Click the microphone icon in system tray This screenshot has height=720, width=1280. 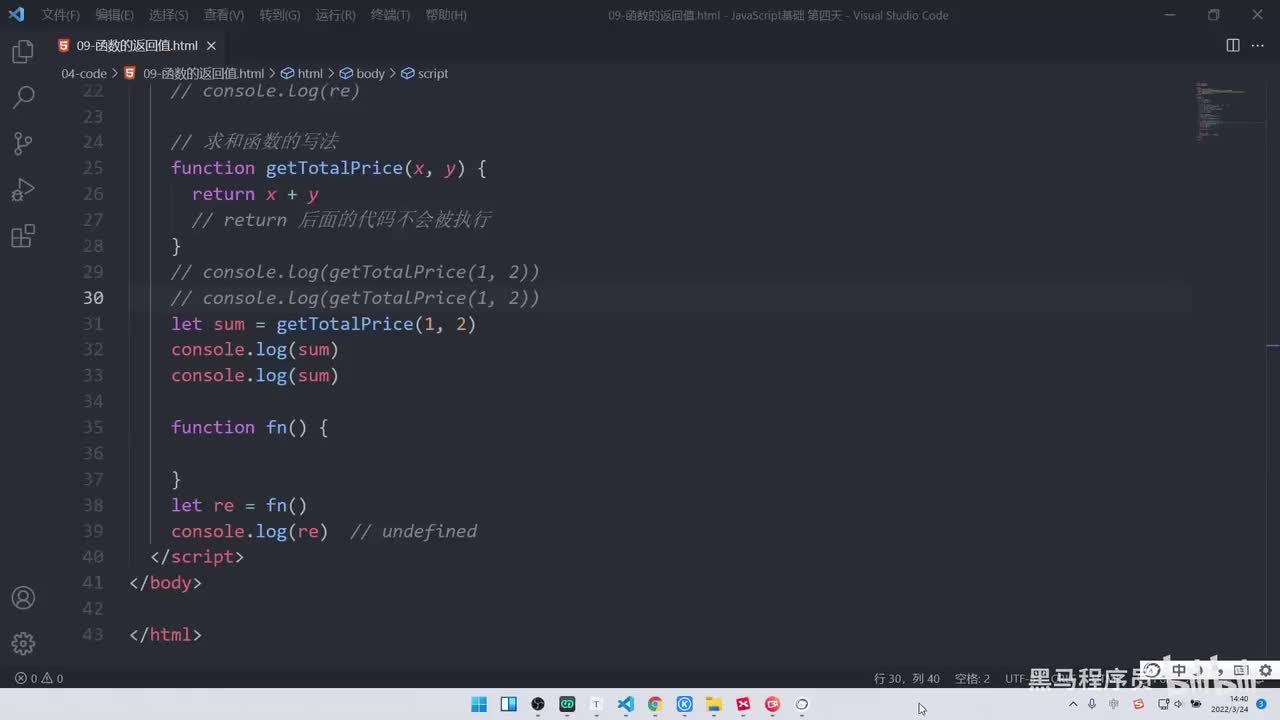coord(1092,704)
